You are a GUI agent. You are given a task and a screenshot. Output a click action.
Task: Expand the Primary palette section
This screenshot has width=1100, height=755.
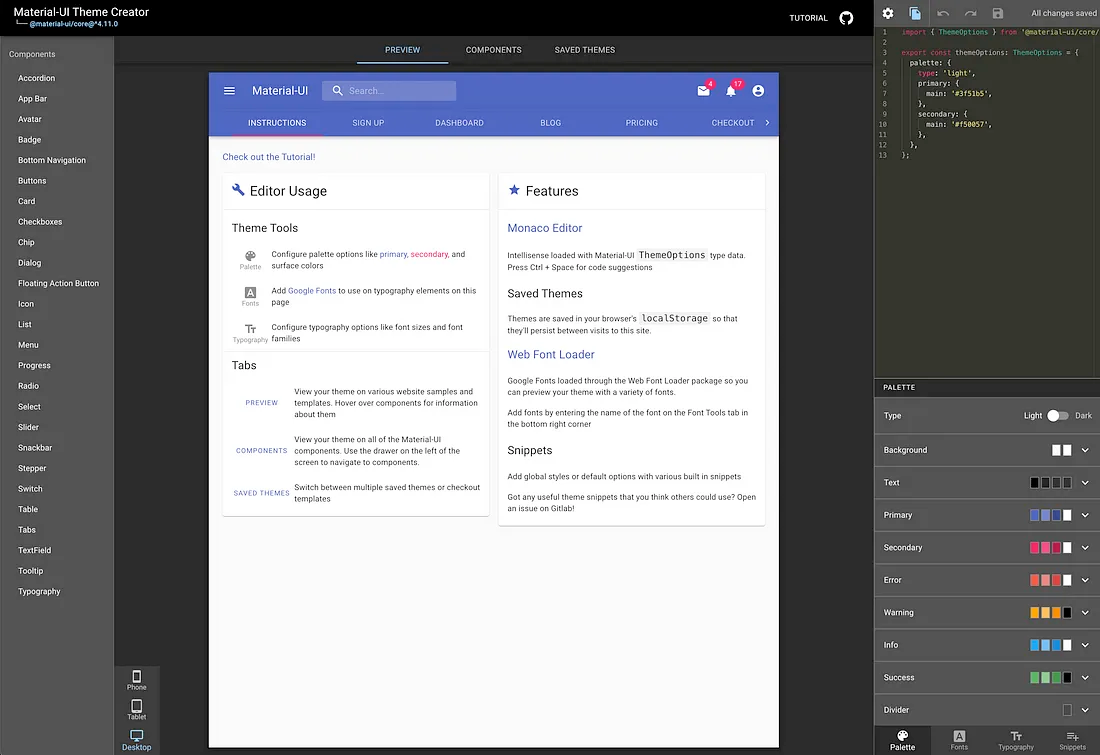pyautogui.click(x=1085, y=515)
